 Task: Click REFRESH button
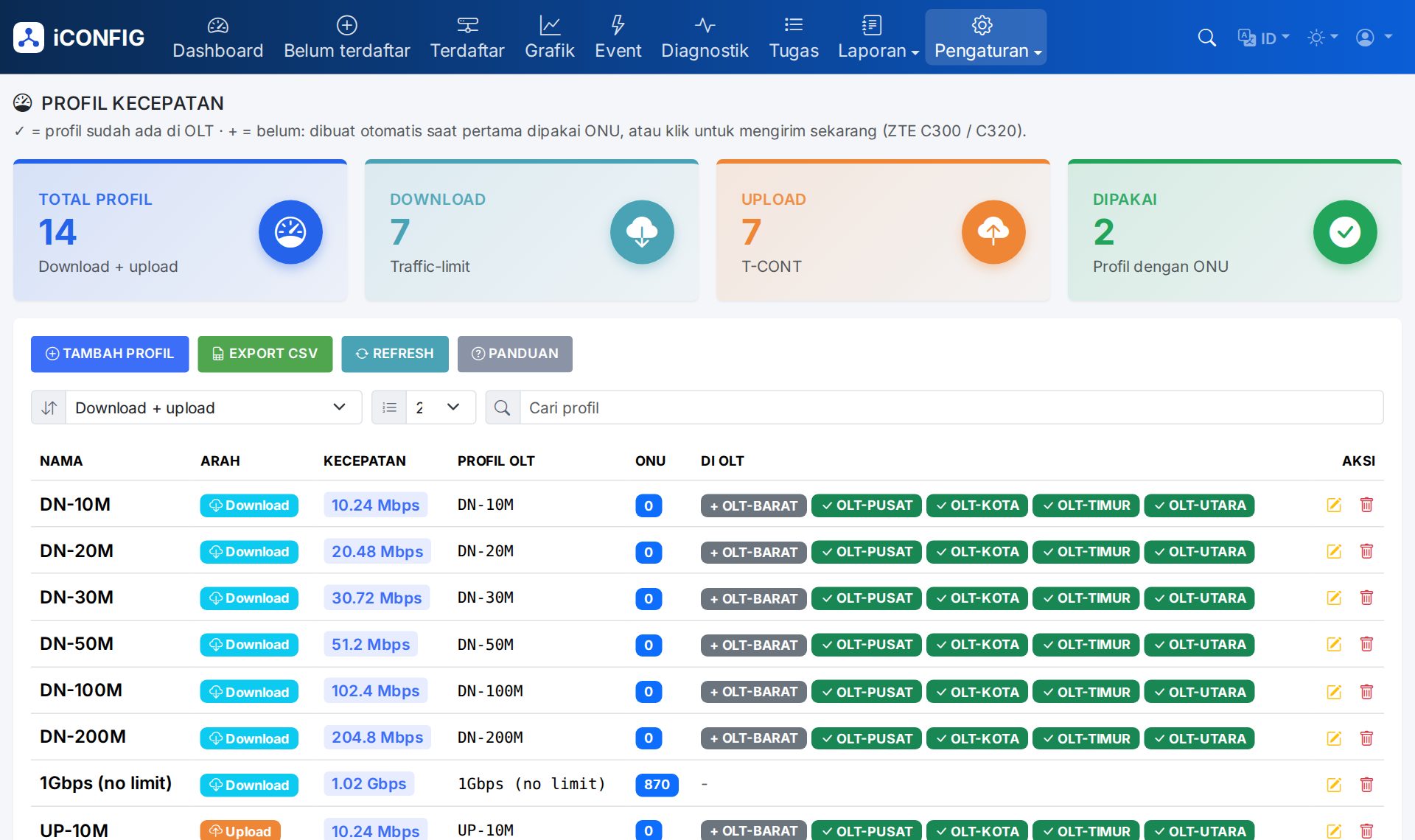[394, 354]
